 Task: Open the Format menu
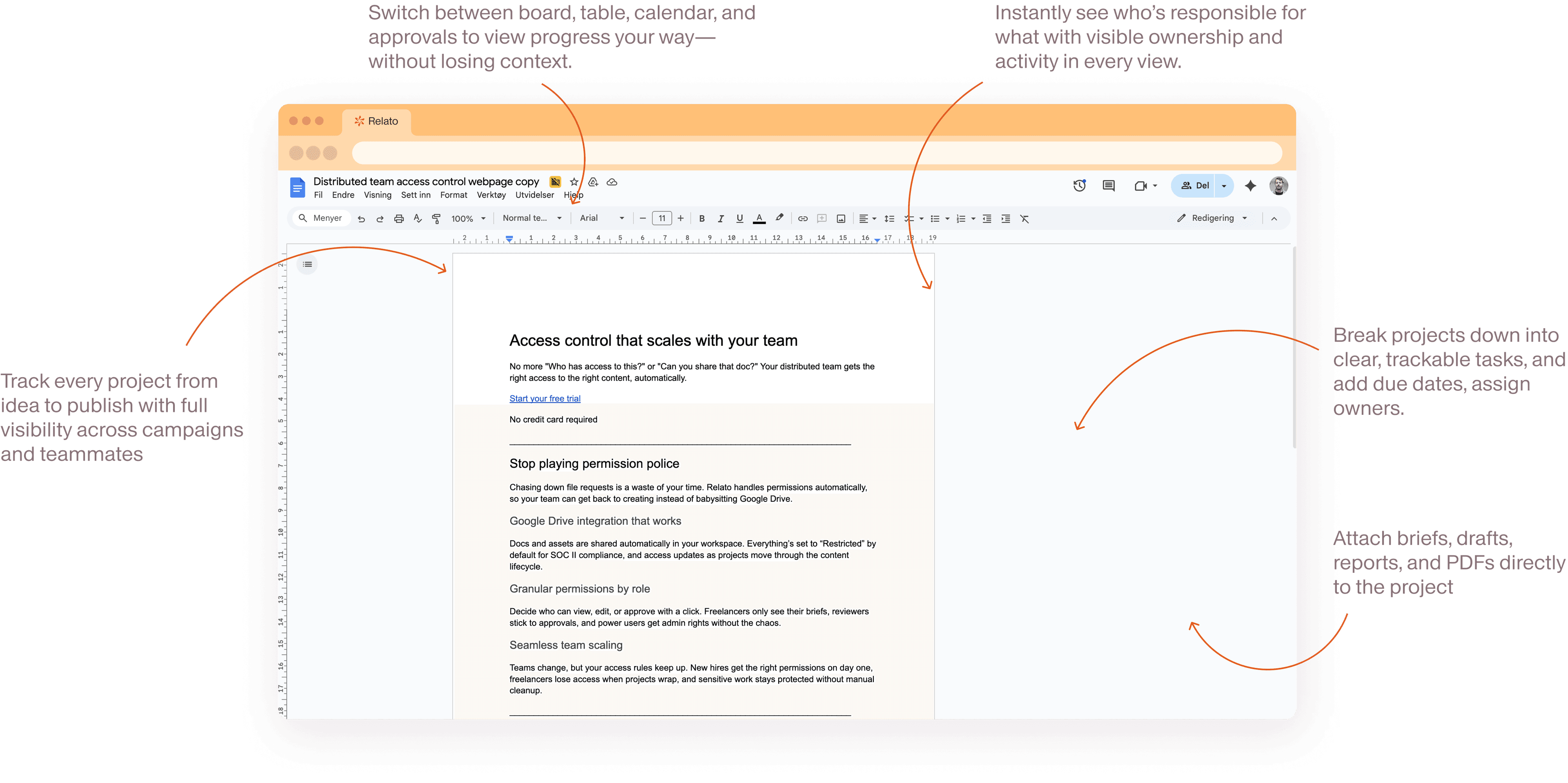click(x=454, y=195)
